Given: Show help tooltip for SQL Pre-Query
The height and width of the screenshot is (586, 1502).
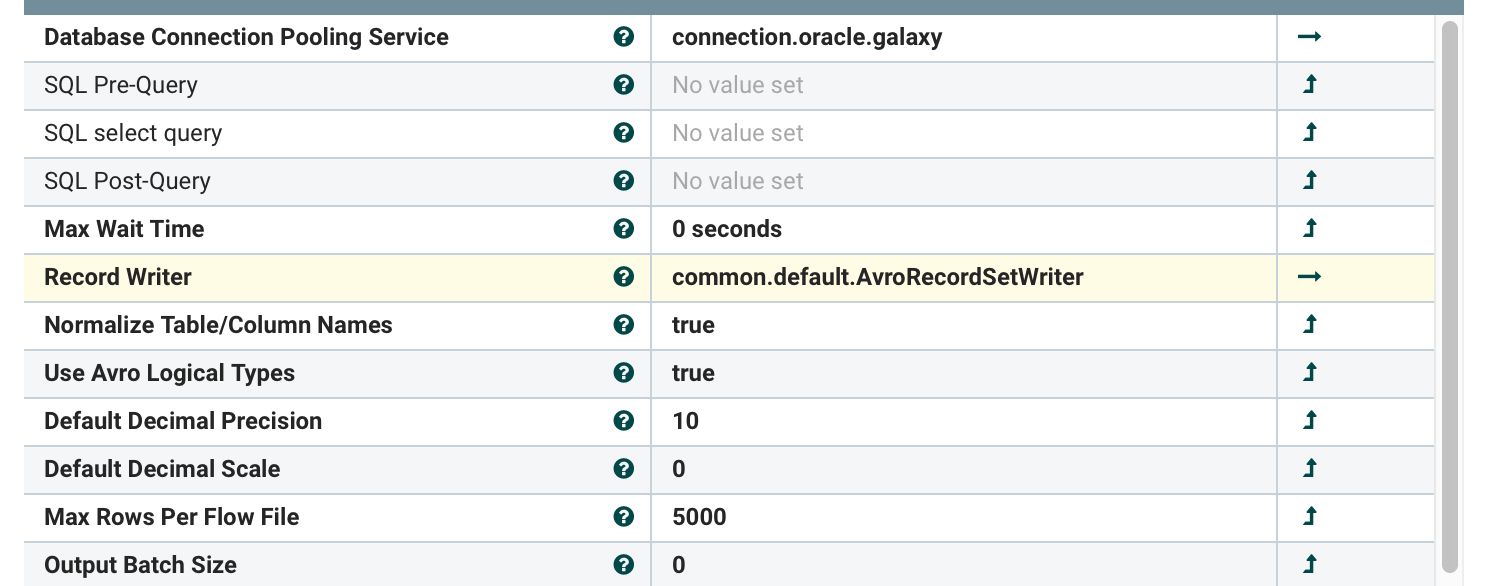Looking at the screenshot, I should pos(624,85).
